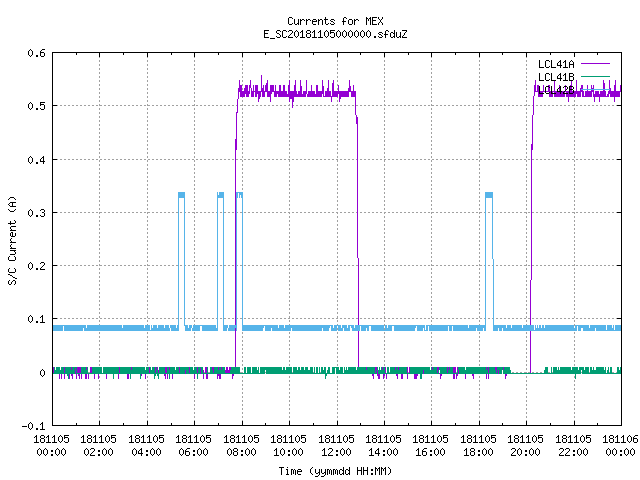Click the x-axis tick label 181105 22:00
Image resolution: width=640 pixels, height=480 pixels.
[573, 446]
